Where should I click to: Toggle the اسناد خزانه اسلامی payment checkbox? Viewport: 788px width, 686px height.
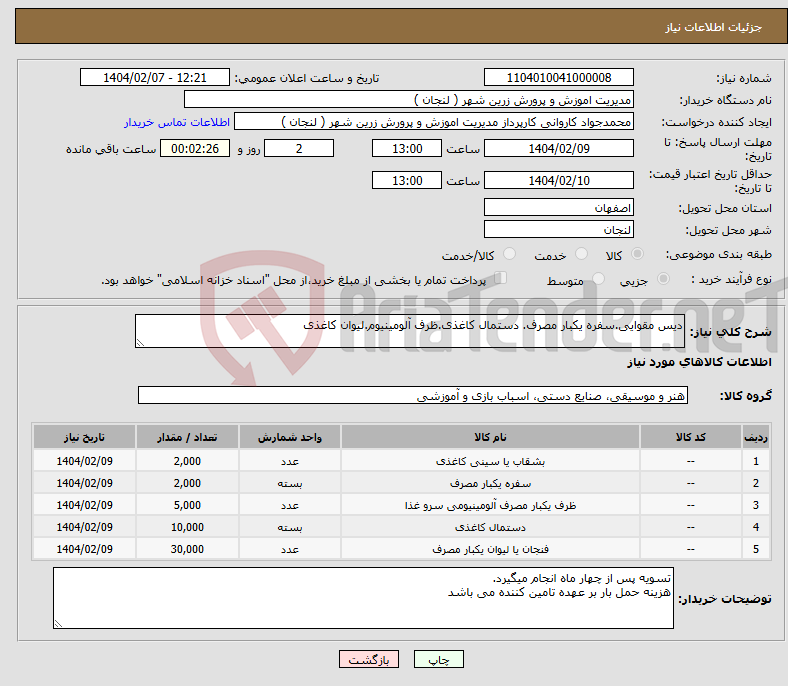(x=502, y=279)
